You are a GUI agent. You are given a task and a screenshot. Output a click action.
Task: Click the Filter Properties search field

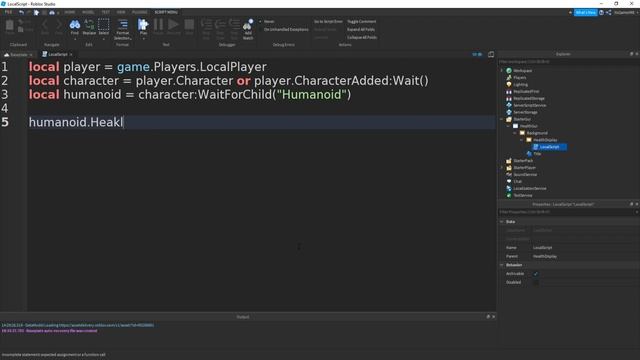point(567,212)
